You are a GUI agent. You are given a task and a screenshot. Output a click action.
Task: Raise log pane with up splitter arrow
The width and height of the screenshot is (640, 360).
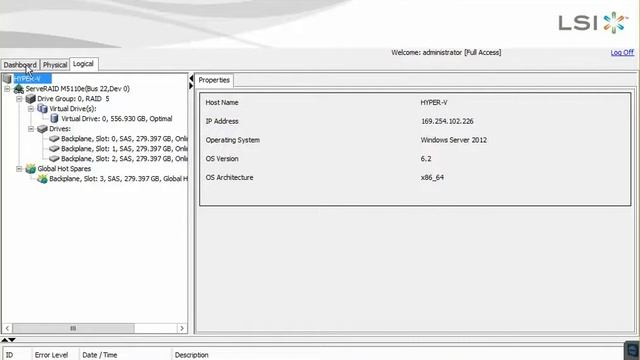tap(4, 340)
